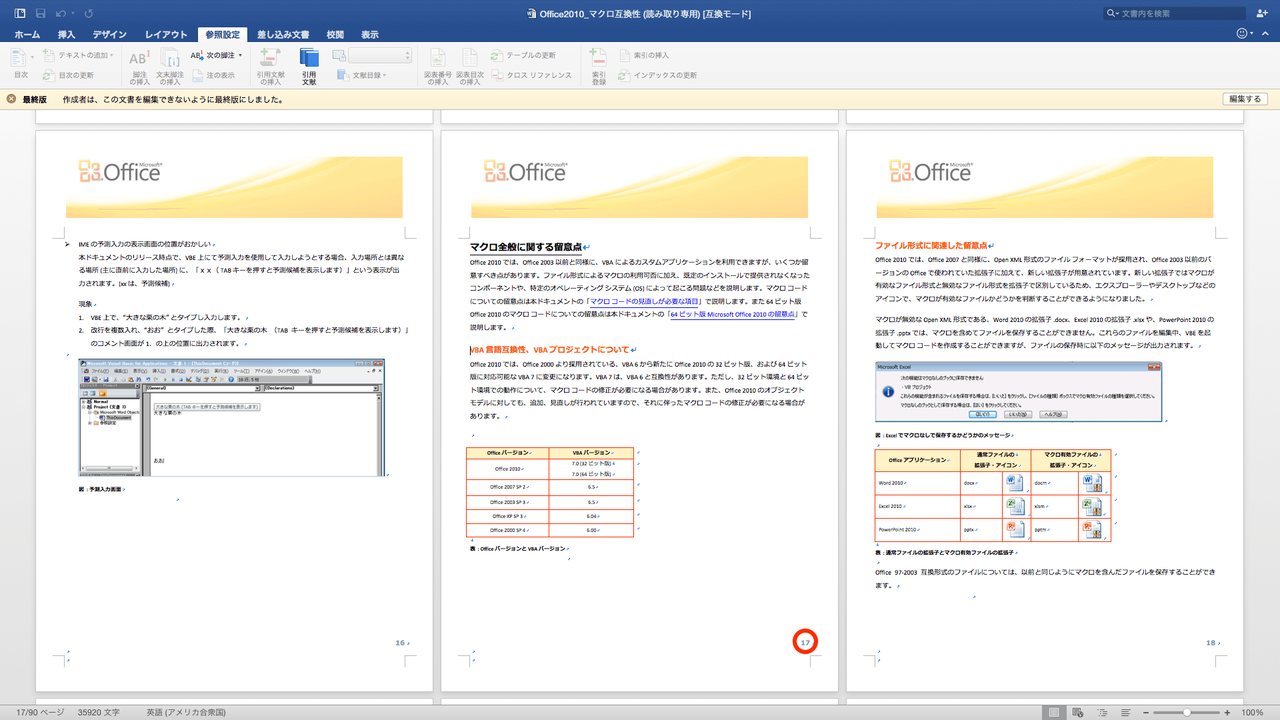Click the 注の表示 show notes icon
Viewport: 1280px width, 720px height.
197,75
